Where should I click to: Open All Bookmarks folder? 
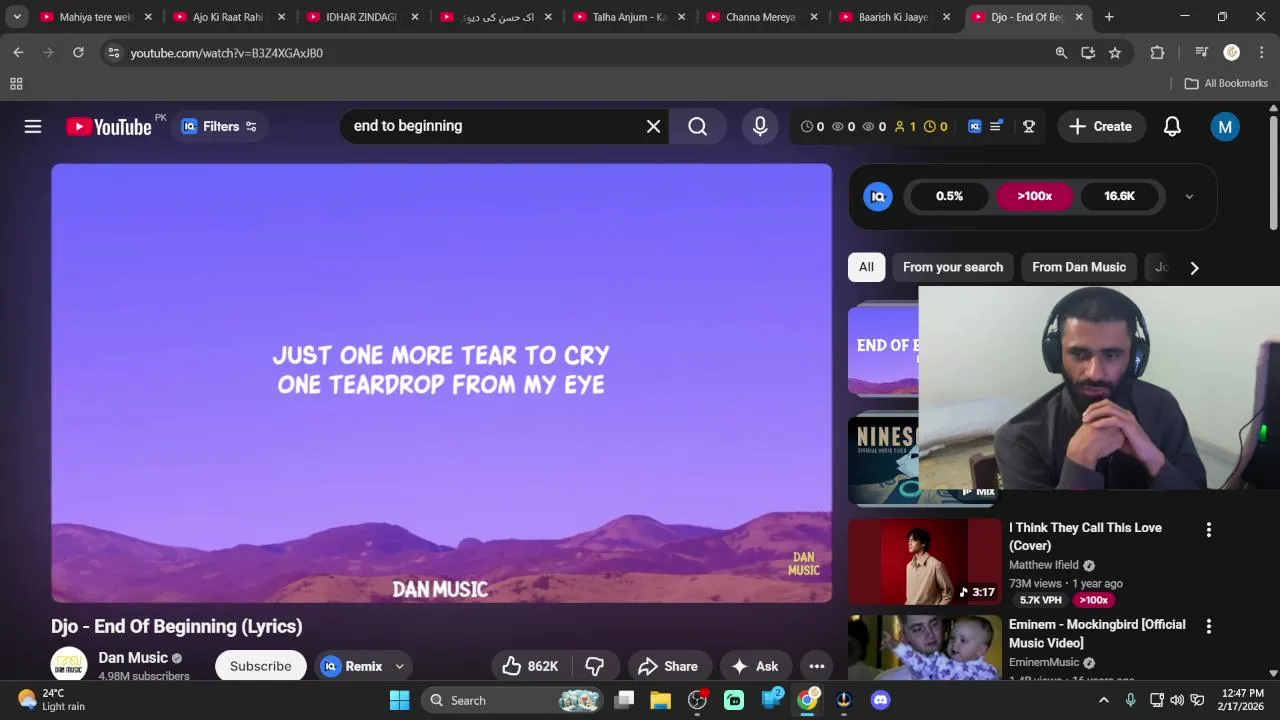[1226, 84]
